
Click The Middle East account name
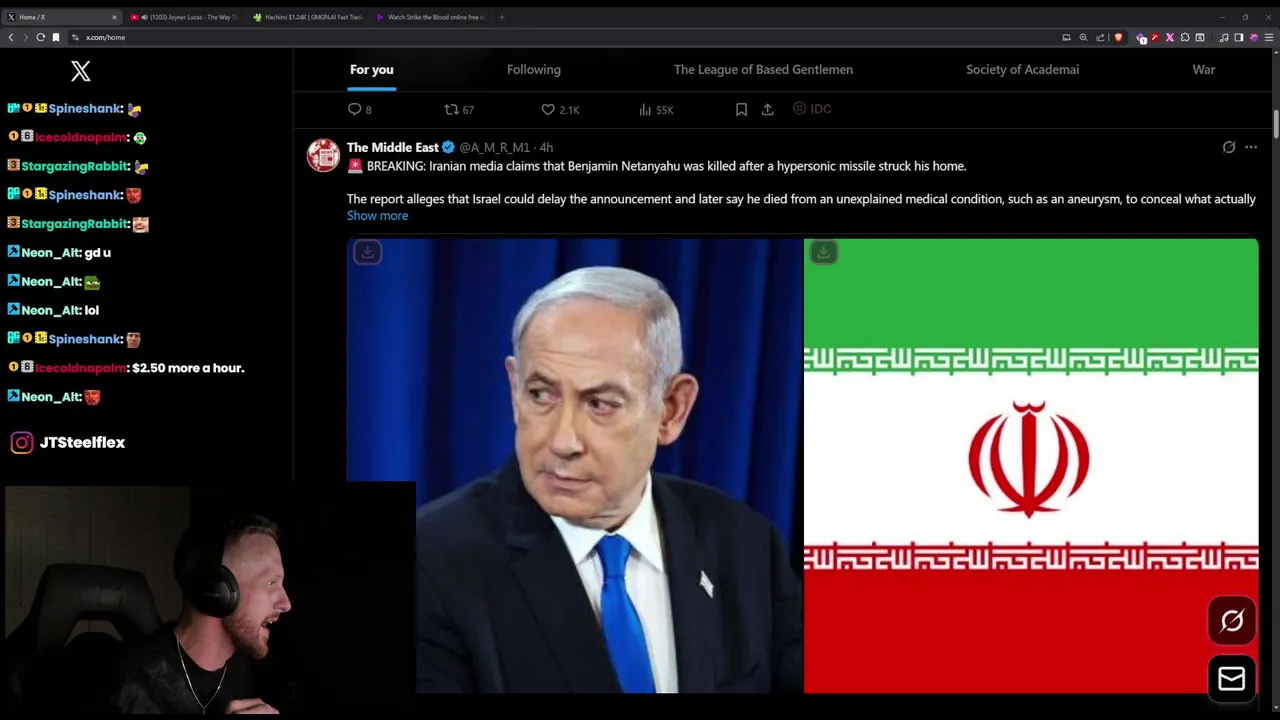393,147
